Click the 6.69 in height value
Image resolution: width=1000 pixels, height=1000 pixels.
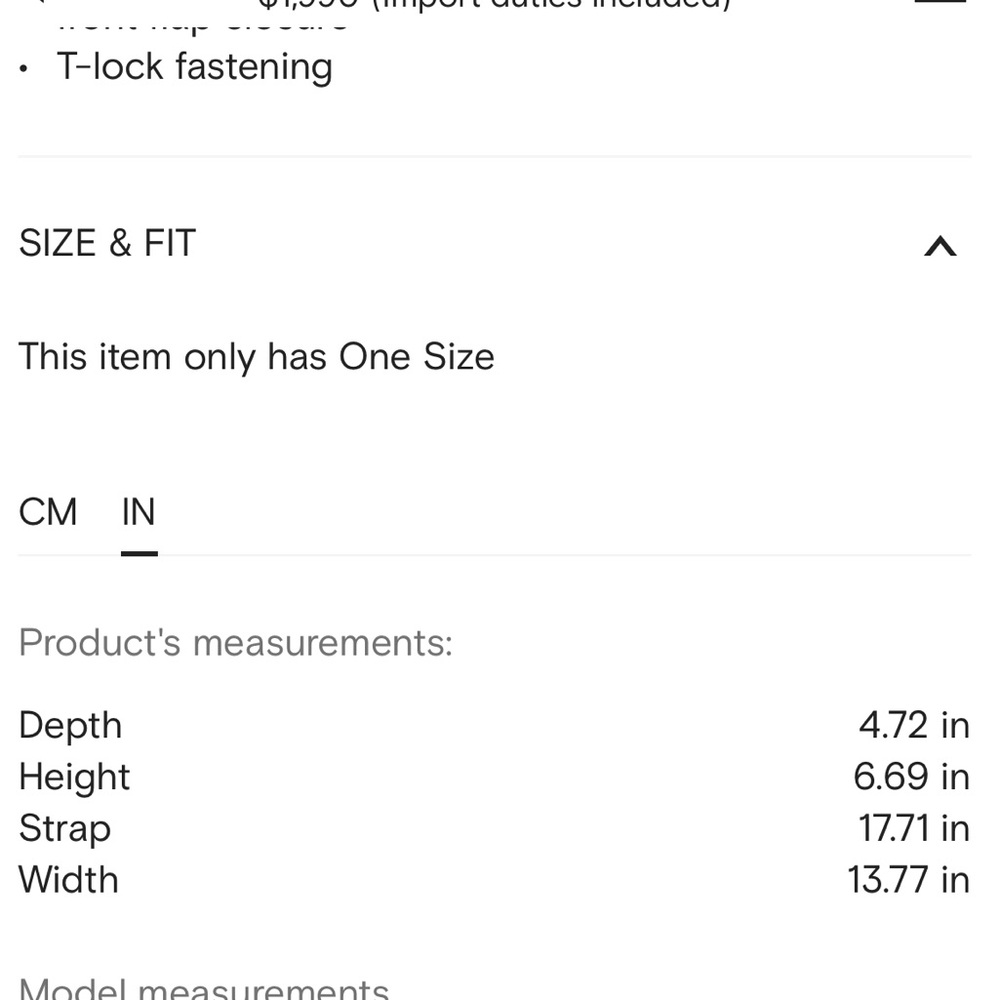point(911,777)
